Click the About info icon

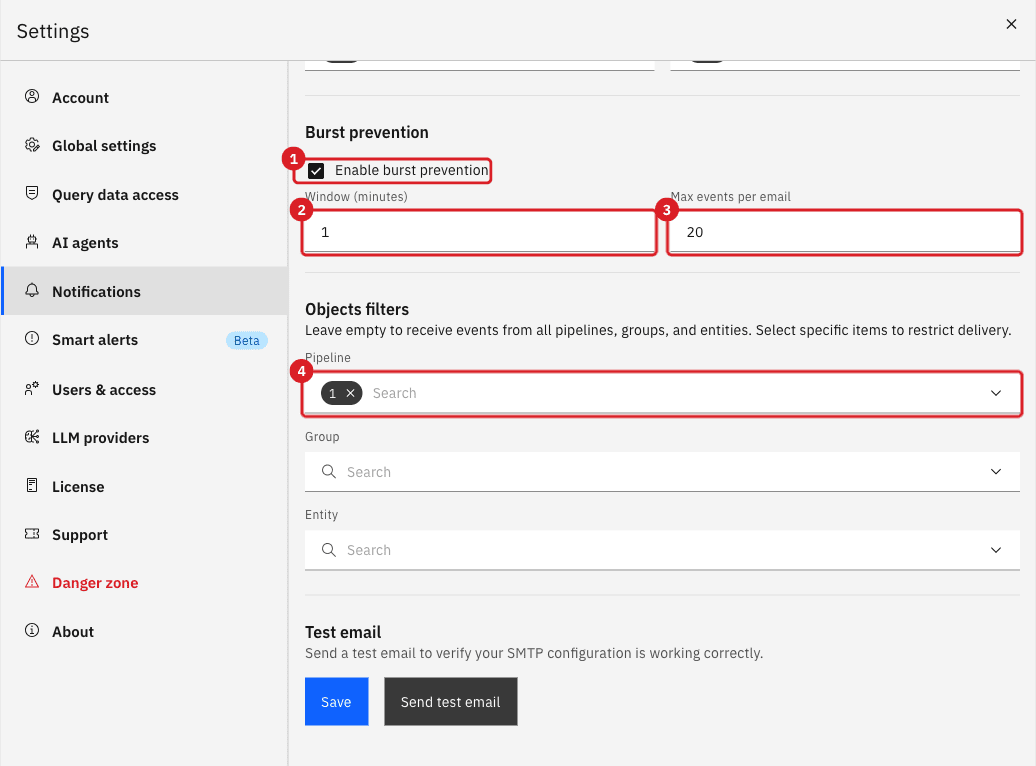pos(32,631)
